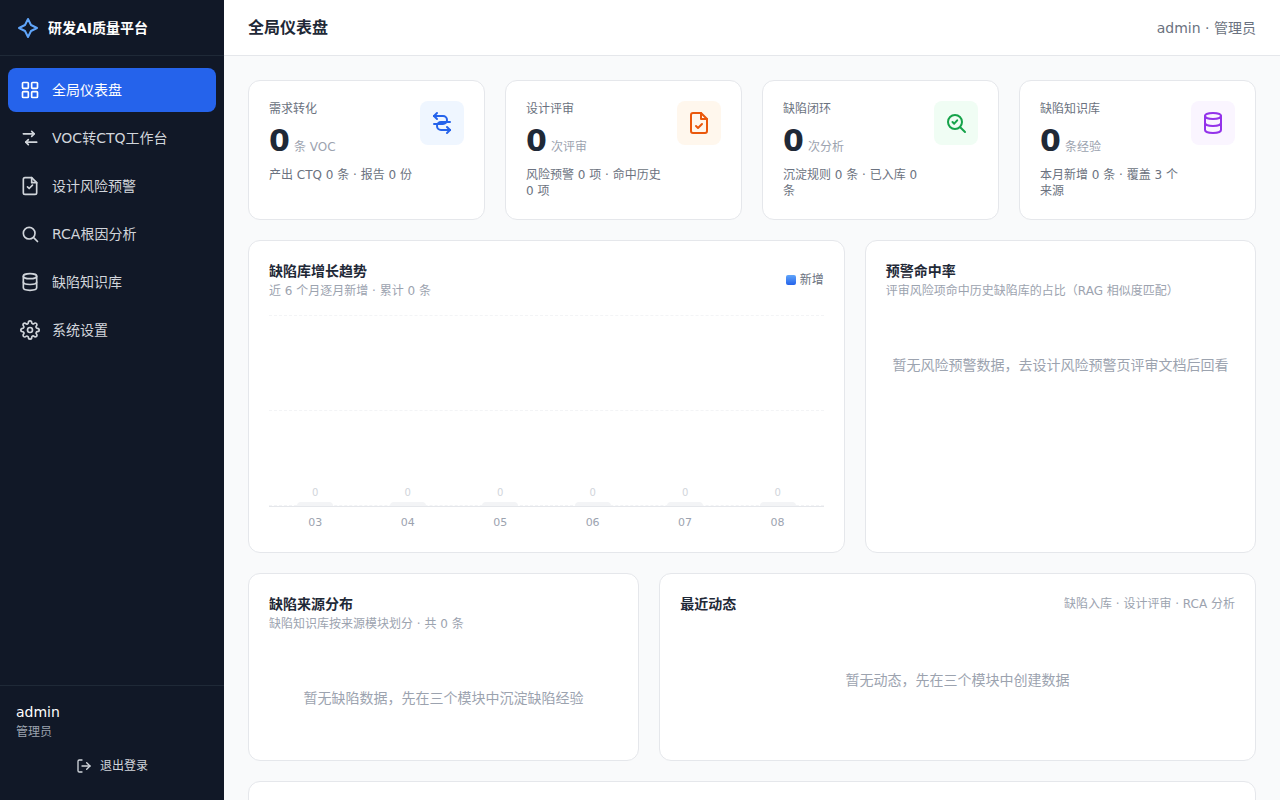Click the 退出登录 logout arrow icon
Viewport: 1280px width, 800px height.
click(x=84, y=766)
